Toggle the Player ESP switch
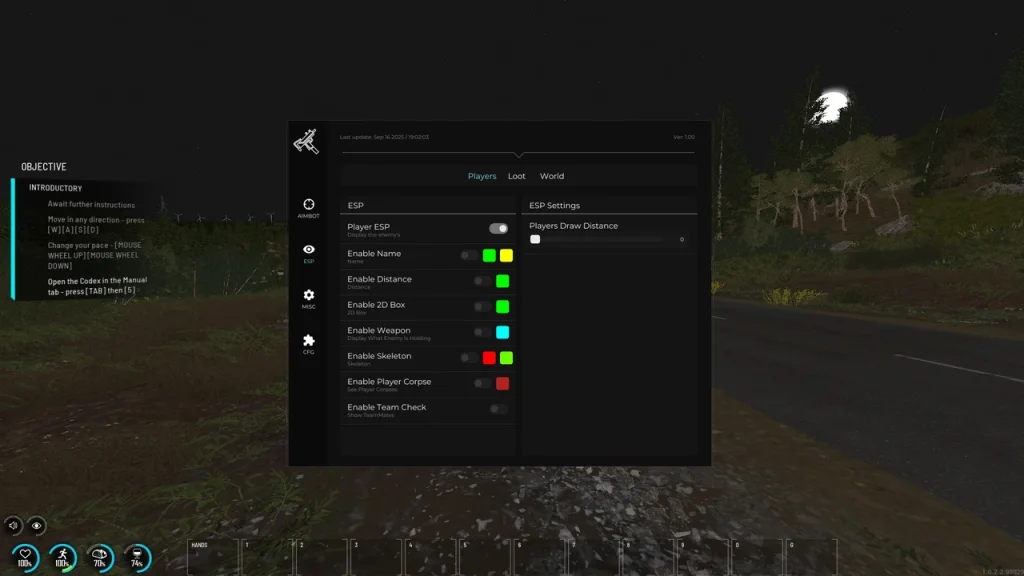Viewport: 1024px width, 576px height. click(x=498, y=229)
